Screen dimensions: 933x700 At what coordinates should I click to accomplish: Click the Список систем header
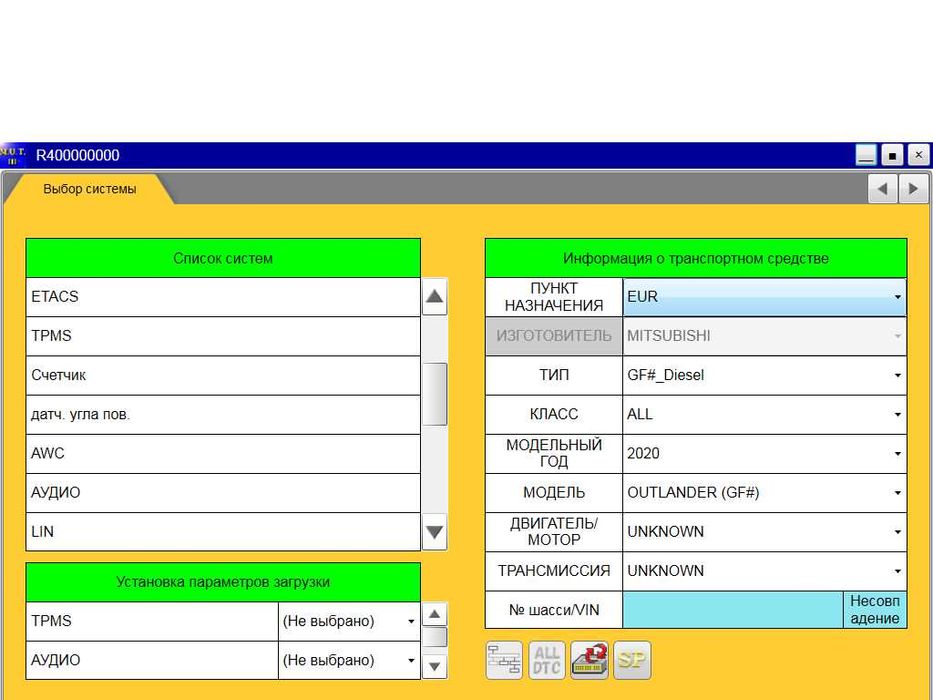coord(223,258)
